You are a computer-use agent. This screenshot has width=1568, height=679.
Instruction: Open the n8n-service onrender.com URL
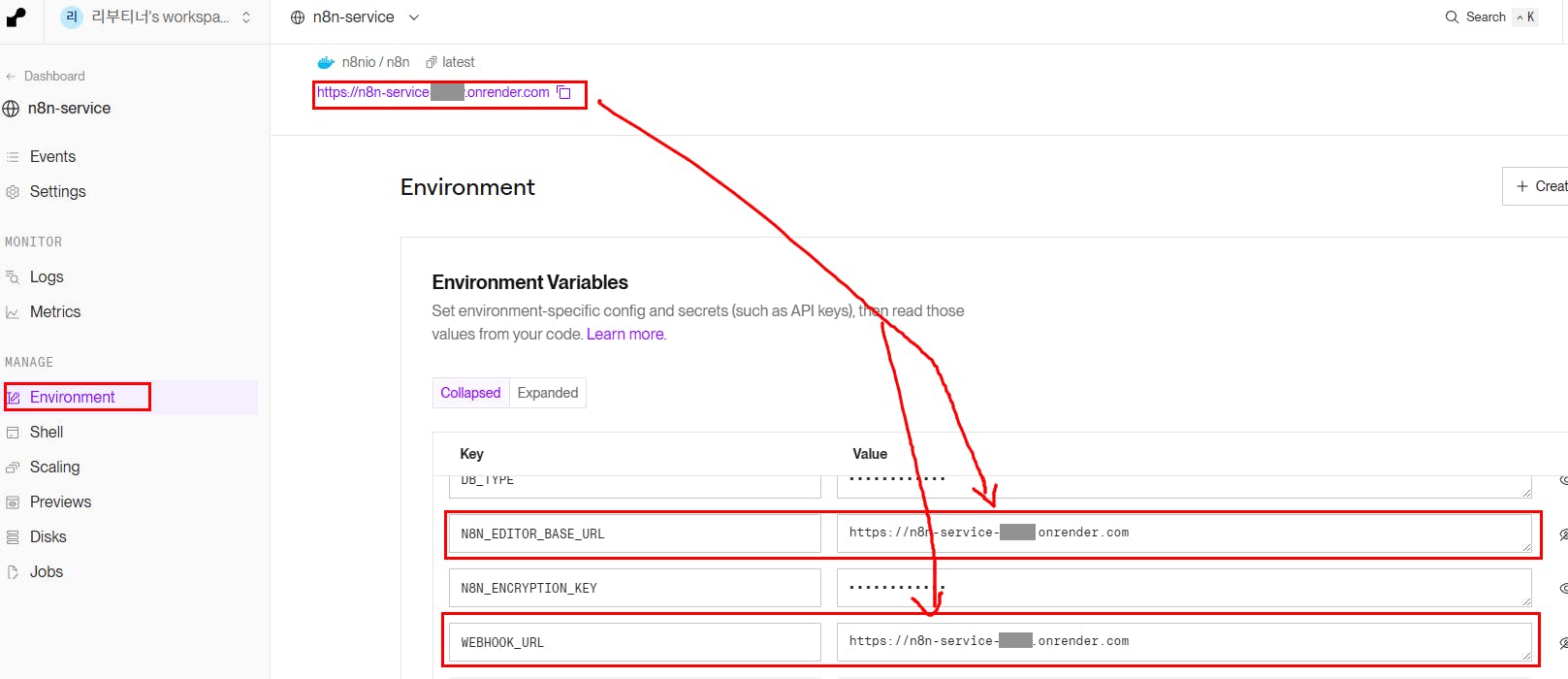[432, 92]
